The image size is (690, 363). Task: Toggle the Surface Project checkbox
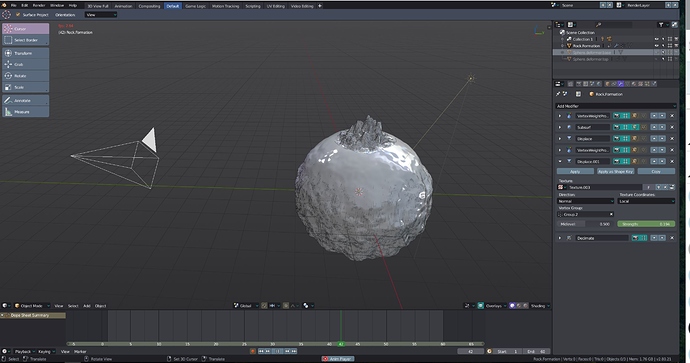(18, 15)
